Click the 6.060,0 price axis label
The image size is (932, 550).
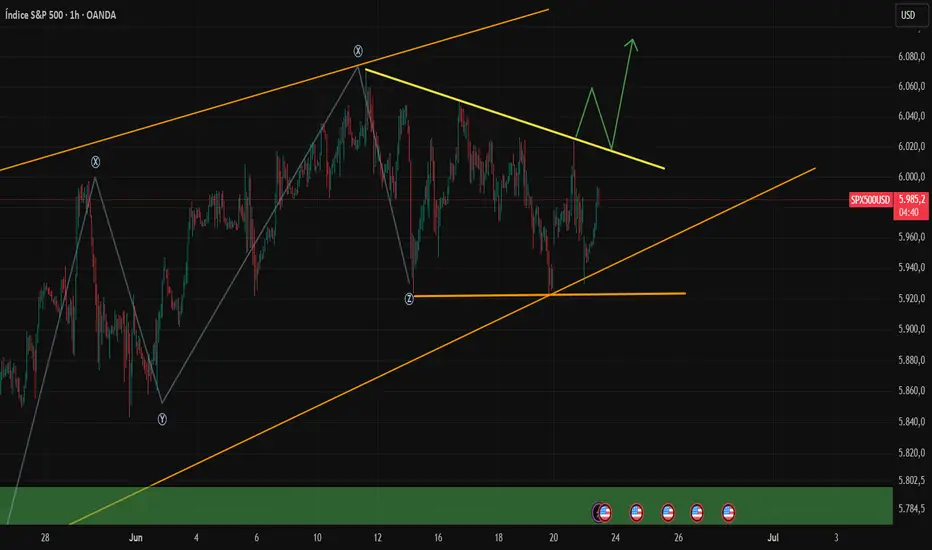[x=911, y=86]
